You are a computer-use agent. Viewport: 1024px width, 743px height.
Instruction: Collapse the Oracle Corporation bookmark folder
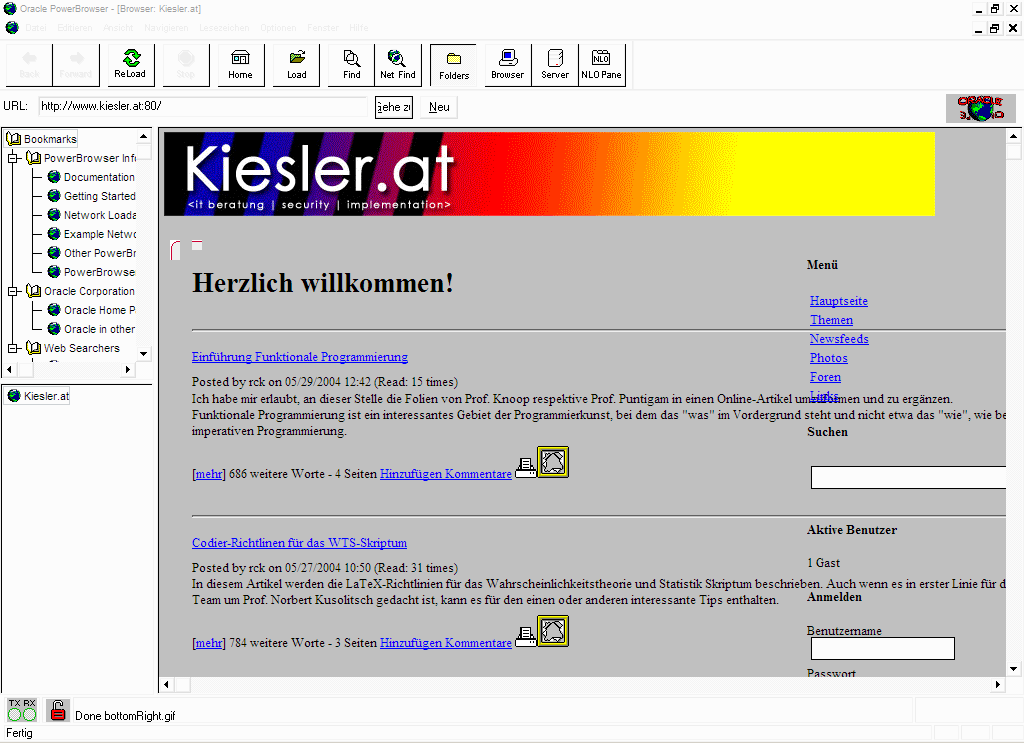tap(14, 291)
